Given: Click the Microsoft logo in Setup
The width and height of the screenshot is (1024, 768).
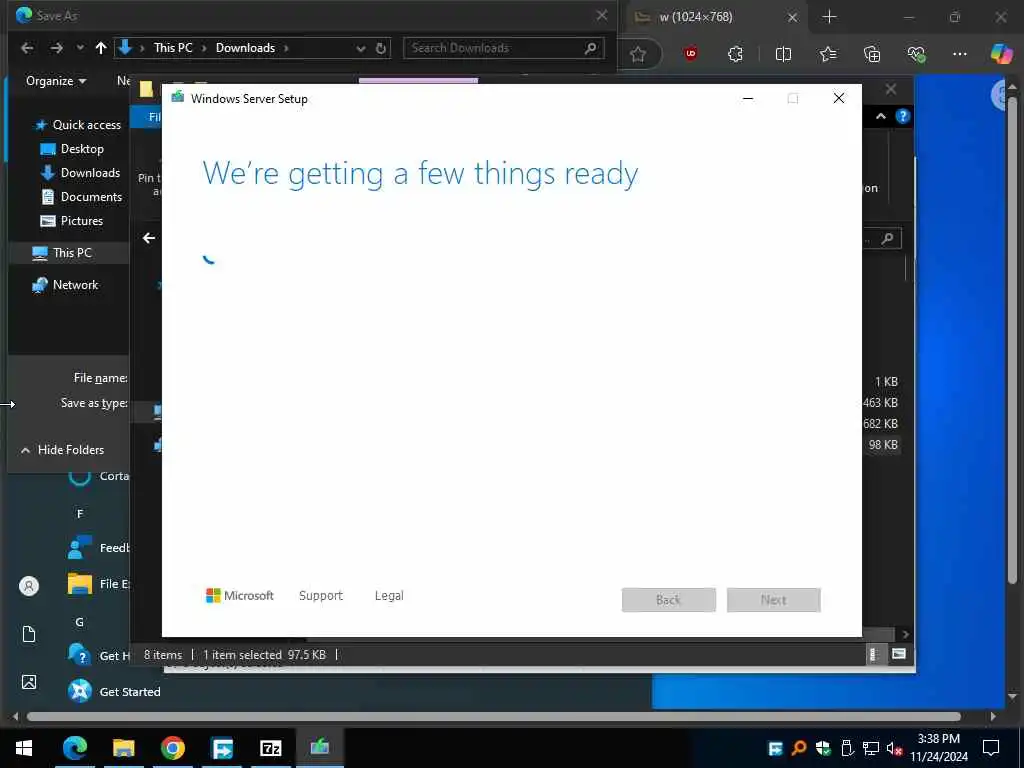Looking at the screenshot, I should point(240,596).
